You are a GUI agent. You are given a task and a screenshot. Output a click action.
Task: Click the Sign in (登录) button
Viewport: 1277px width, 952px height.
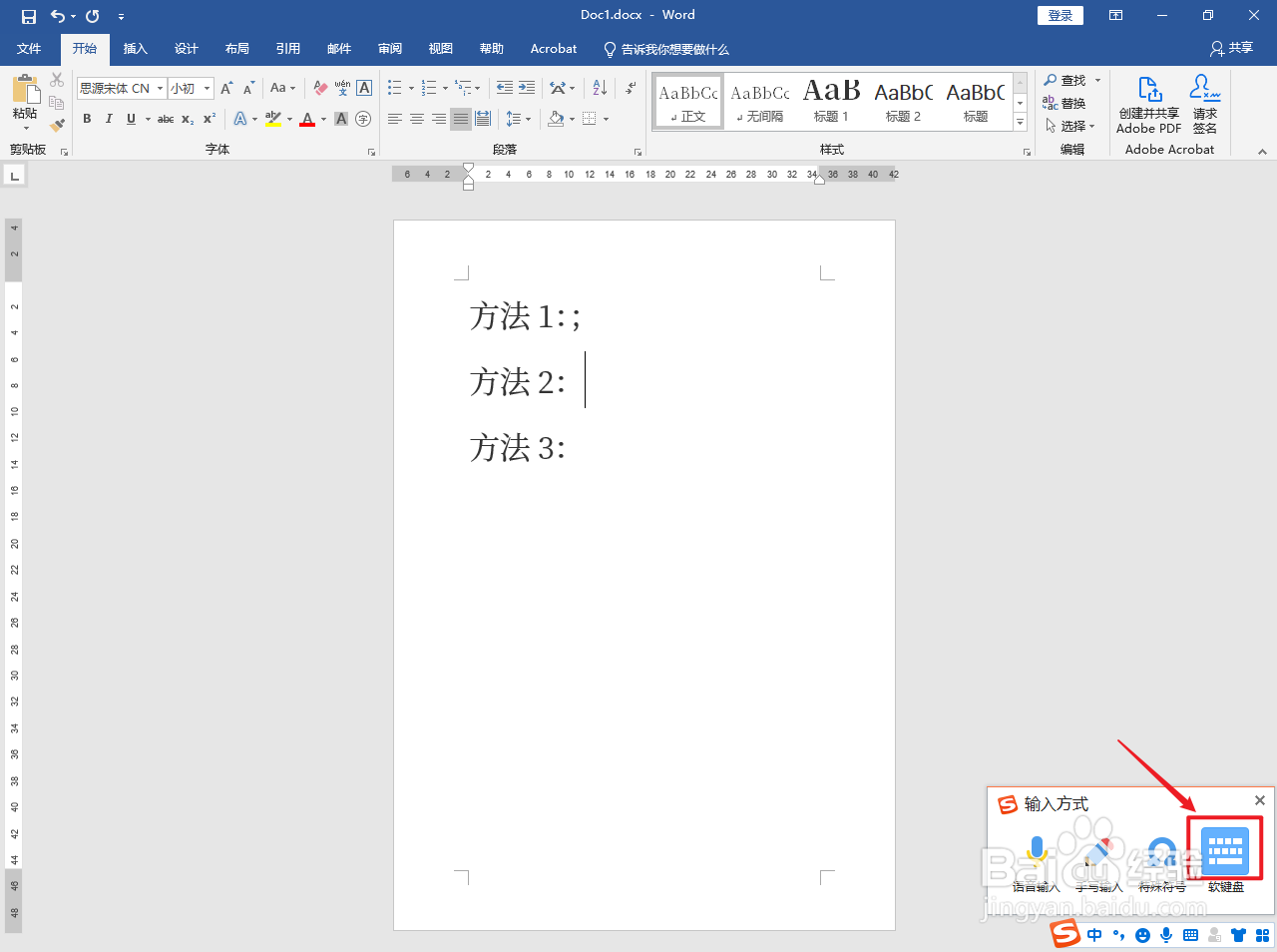pyautogui.click(x=1060, y=15)
